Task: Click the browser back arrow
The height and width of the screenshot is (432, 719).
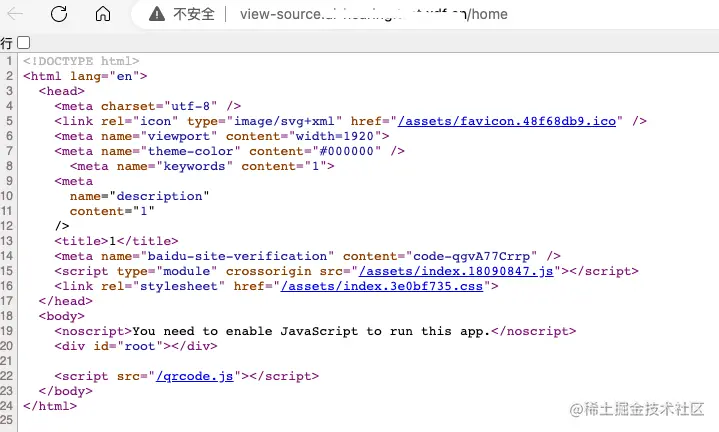Action: tap(15, 14)
